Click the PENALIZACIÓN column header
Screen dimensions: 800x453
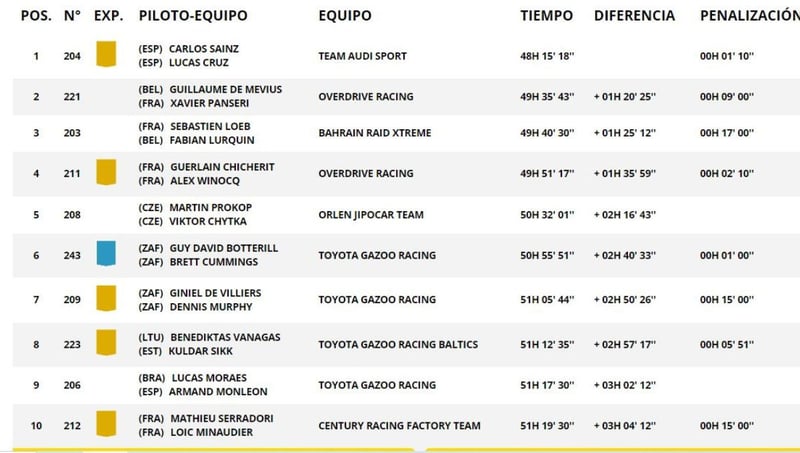click(748, 16)
